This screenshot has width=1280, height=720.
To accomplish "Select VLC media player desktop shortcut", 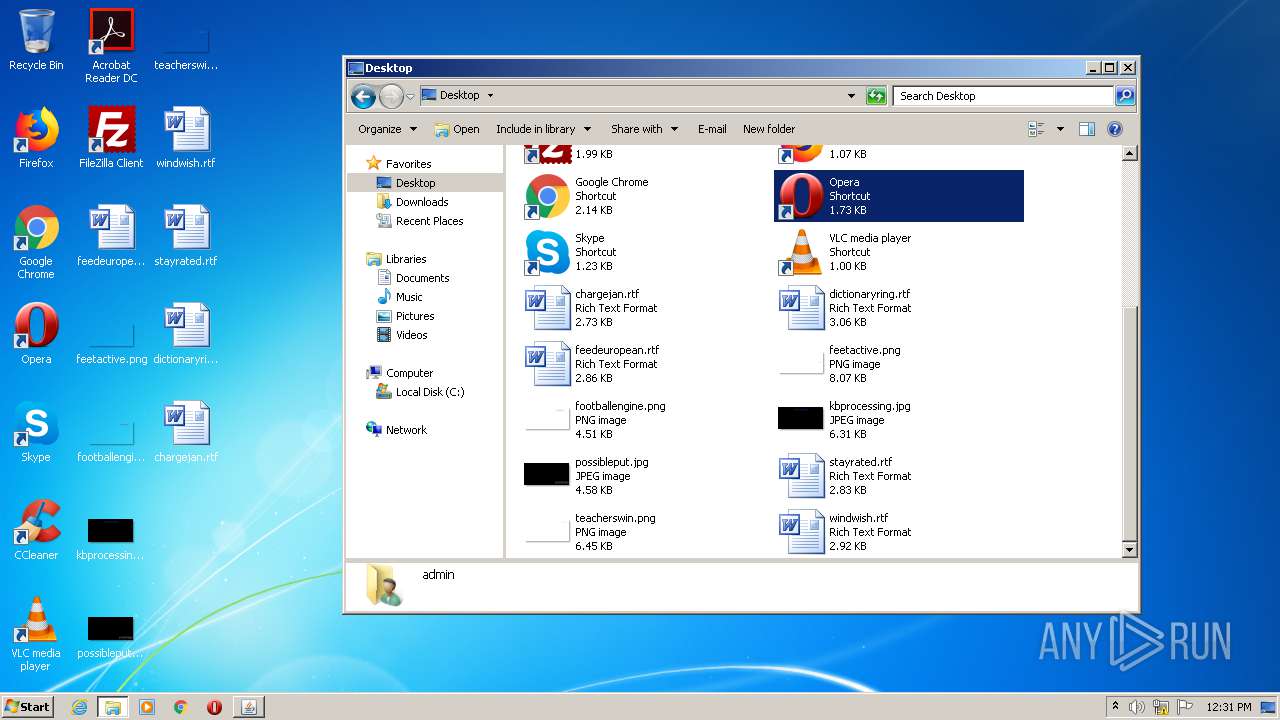I will 36,635.
